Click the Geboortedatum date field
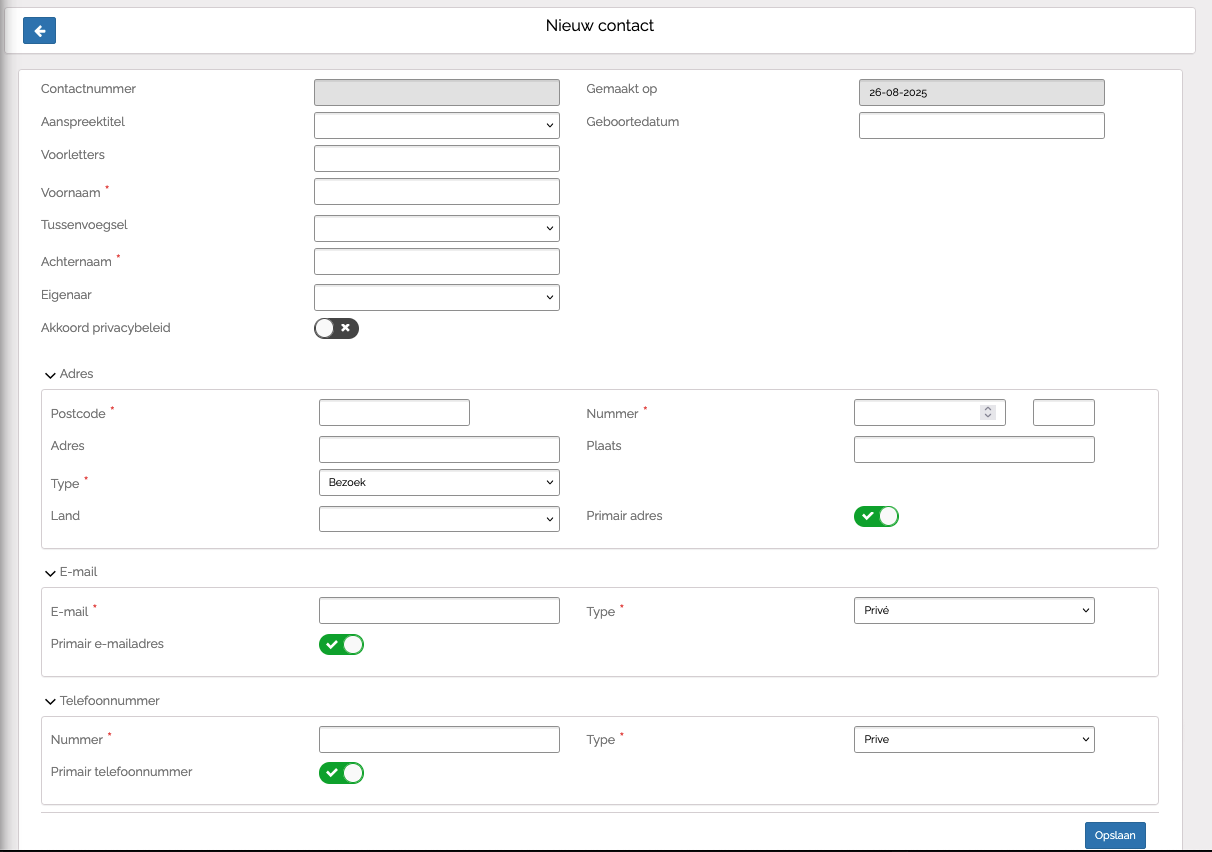Screen dimensions: 1212x852 [x=981, y=125]
